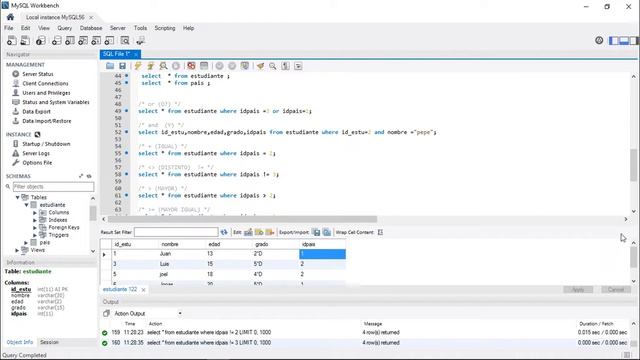
Task: Delete selected rows in result grid
Action: tap(269, 232)
